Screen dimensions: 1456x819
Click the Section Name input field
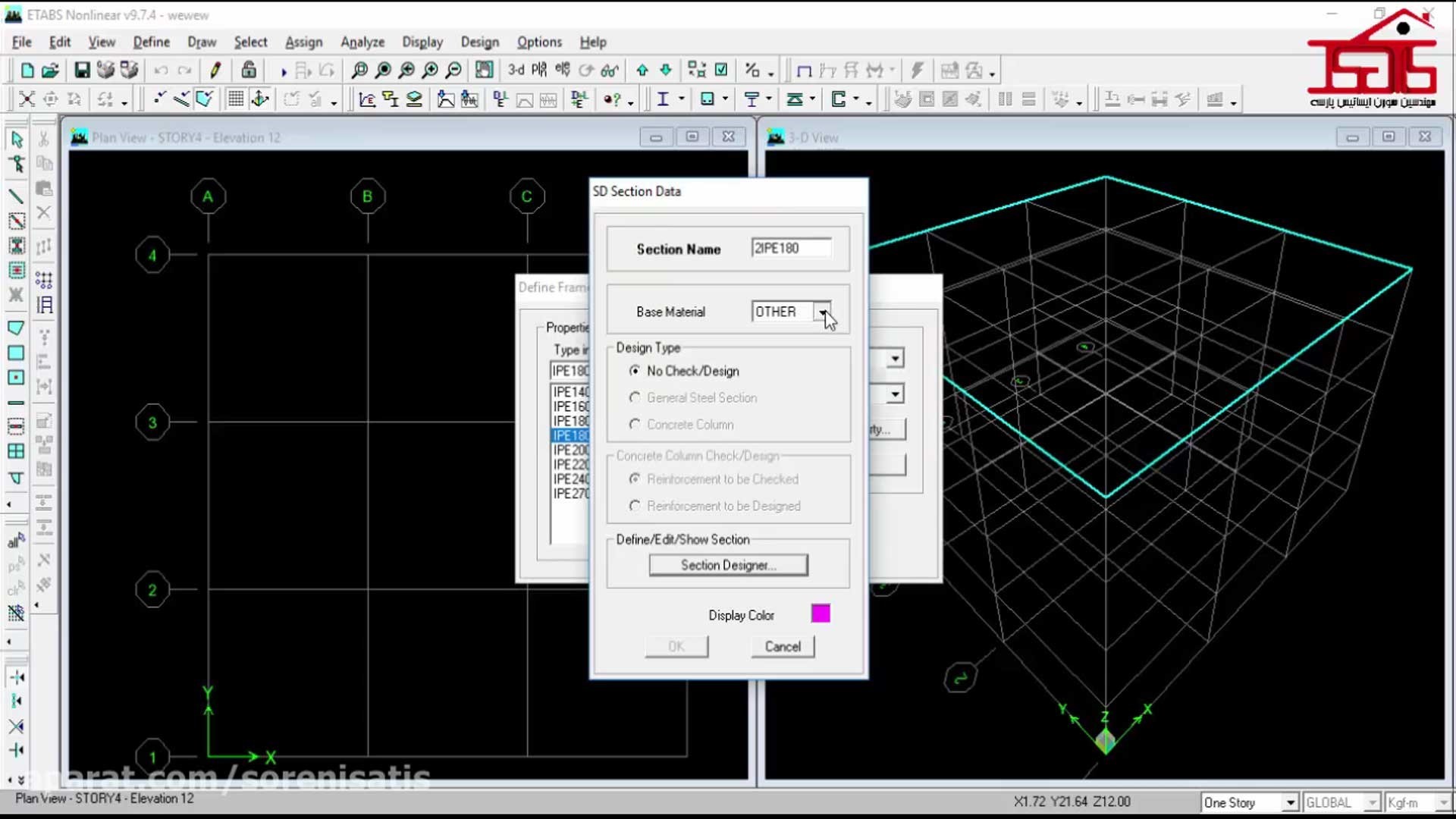pyautogui.click(x=790, y=248)
